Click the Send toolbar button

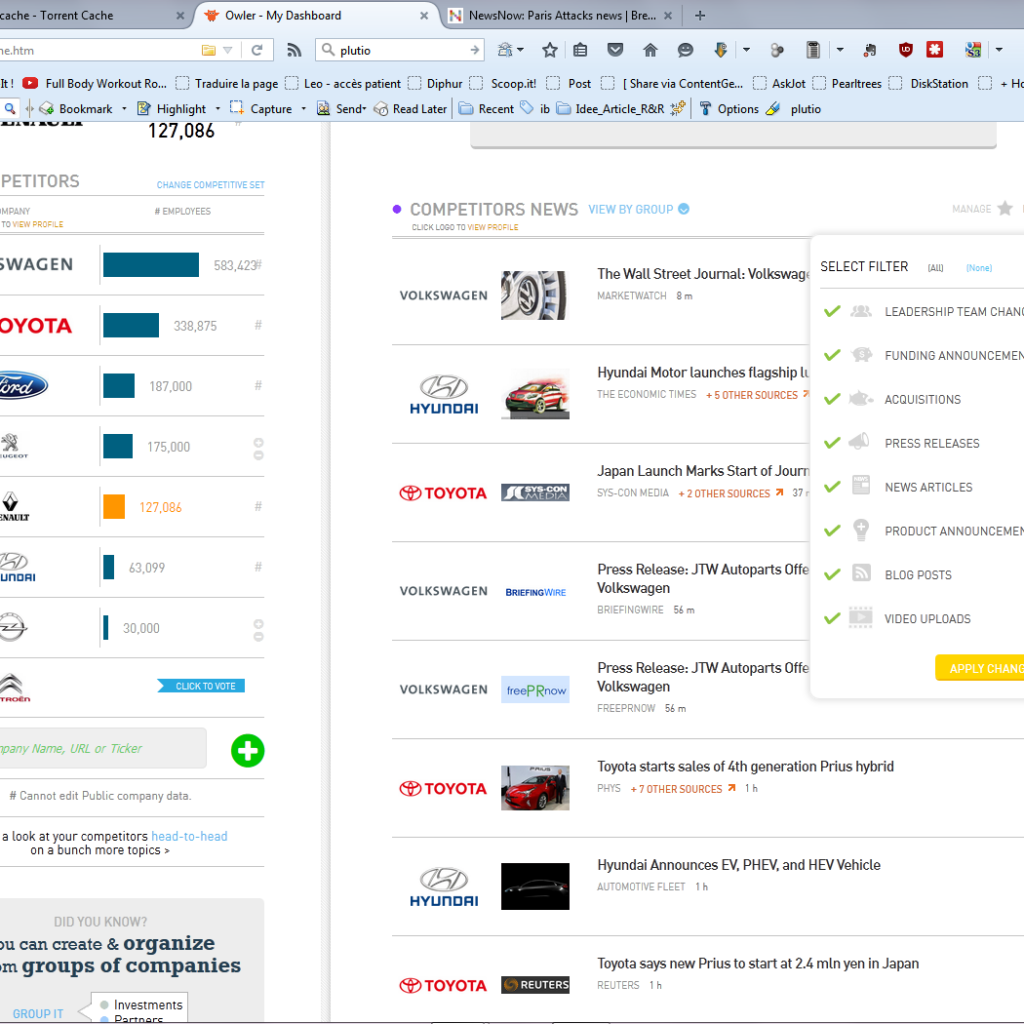342,108
